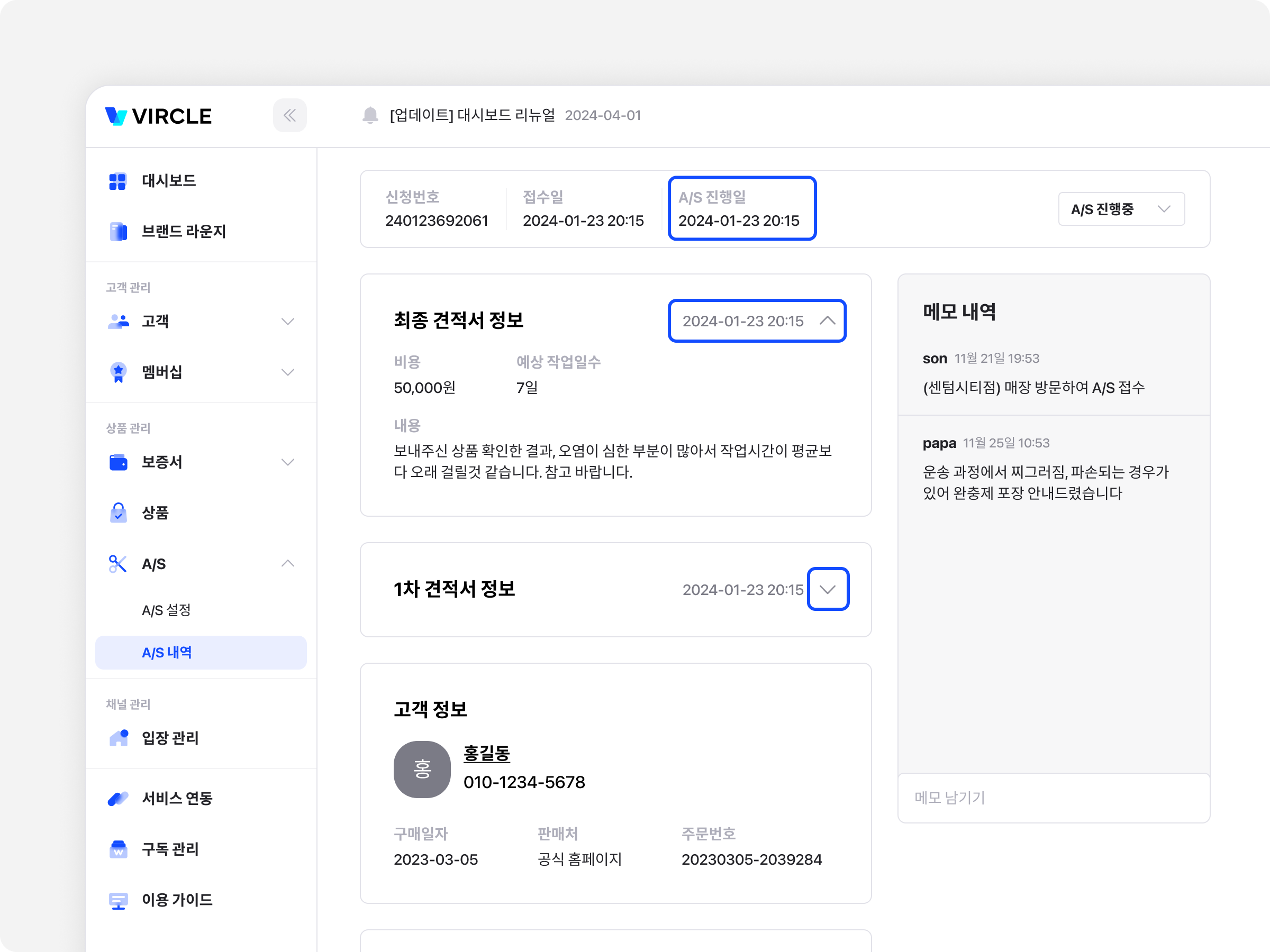Click the 구독 관리 icon
This screenshot has height=952, width=1270.
click(117, 849)
